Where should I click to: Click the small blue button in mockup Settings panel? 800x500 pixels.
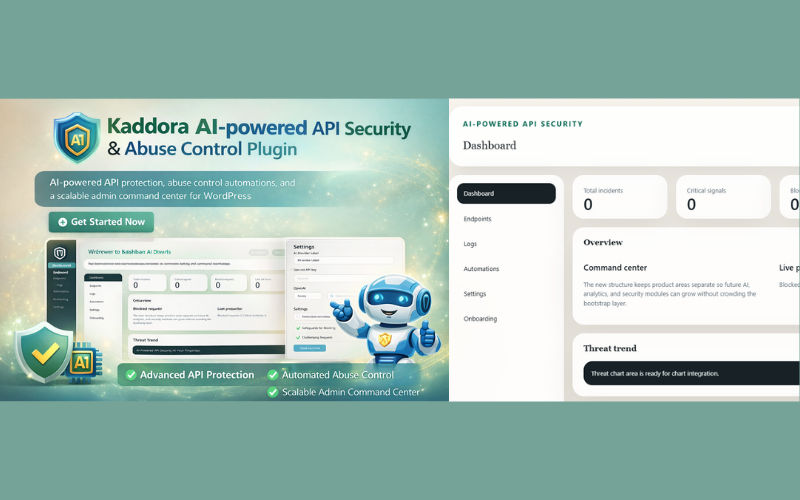[x=309, y=348]
